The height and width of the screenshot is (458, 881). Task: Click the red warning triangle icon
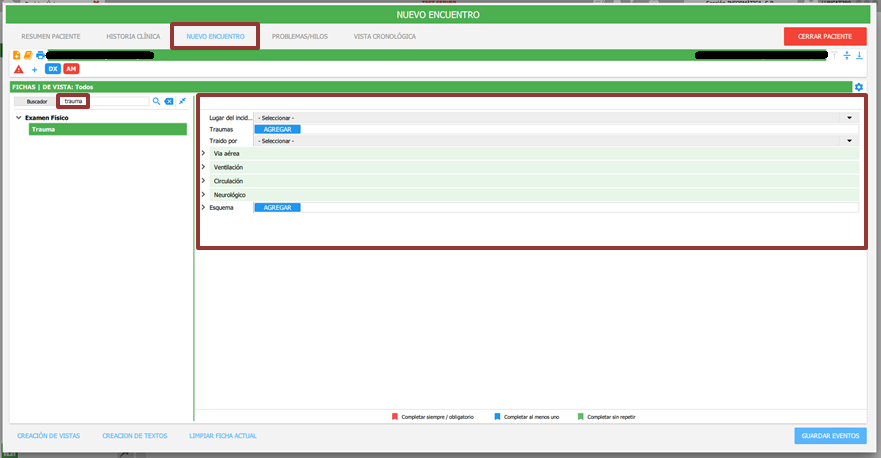pyautogui.click(x=19, y=69)
